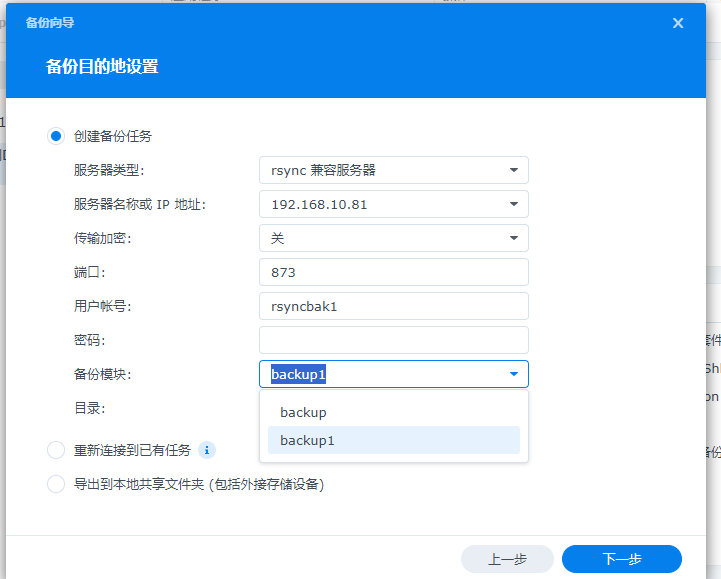Choose 导出到本地共享文件夹 radio option
Screen dimensions: 721x579
56,484
